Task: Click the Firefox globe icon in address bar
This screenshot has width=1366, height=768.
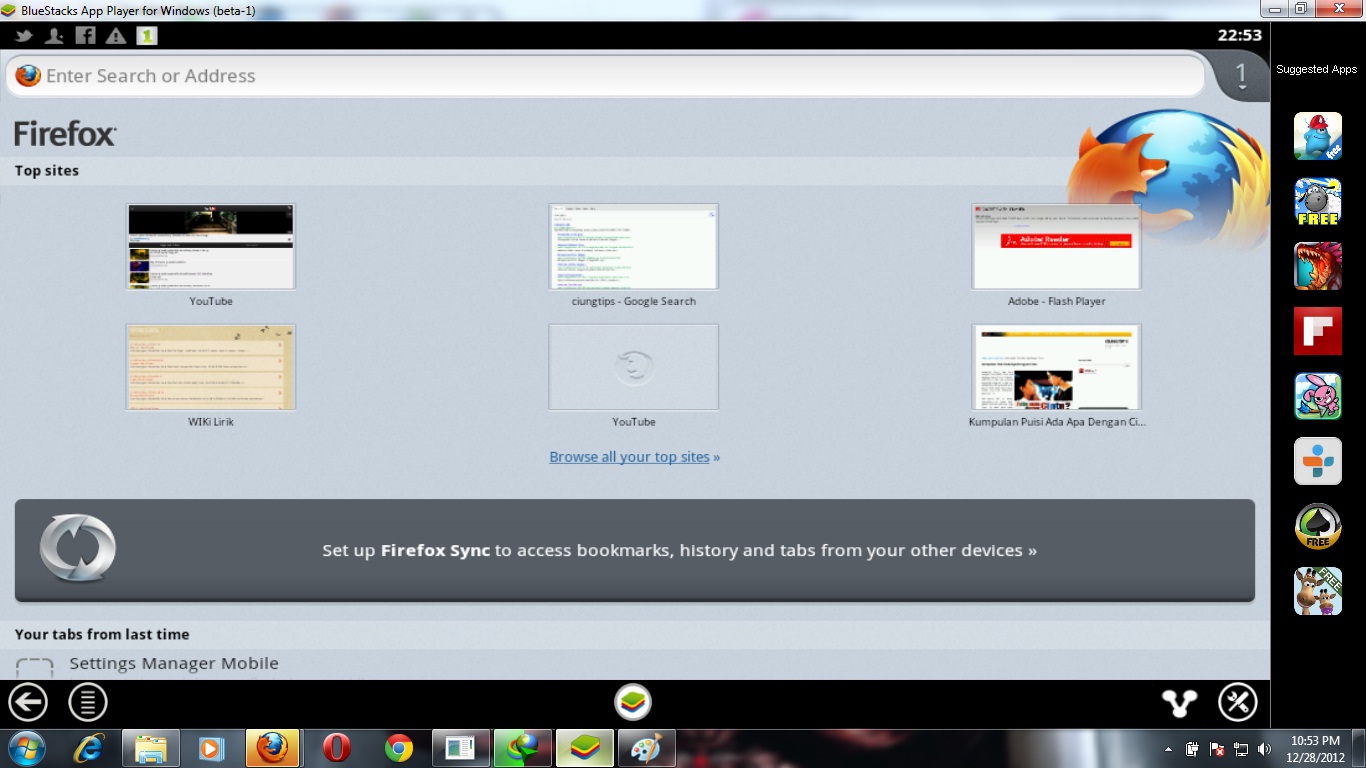Action: click(x=28, y=76)
